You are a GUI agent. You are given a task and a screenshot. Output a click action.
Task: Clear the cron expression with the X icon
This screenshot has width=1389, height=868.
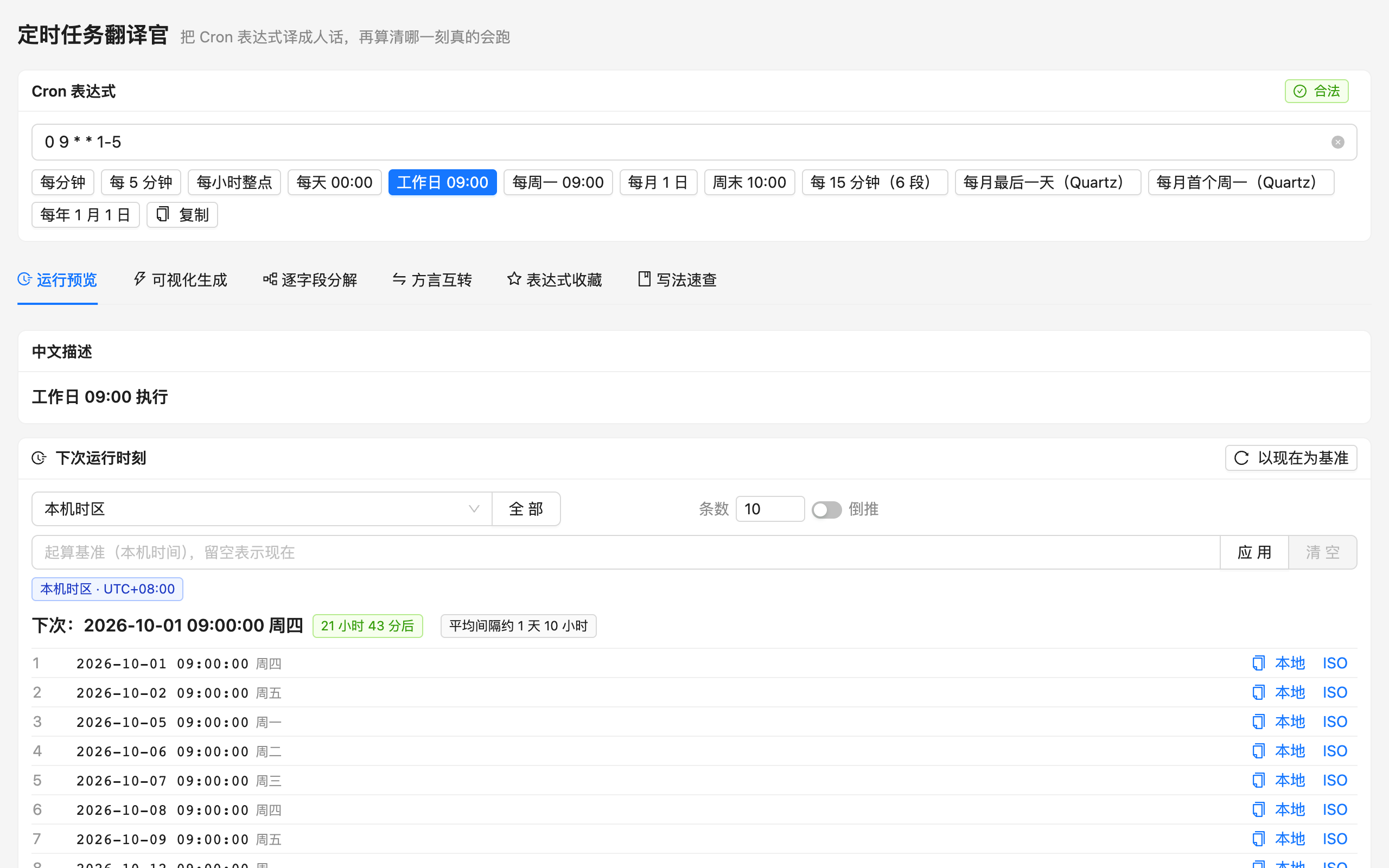pyautogui.click(x=1337, y=142)
